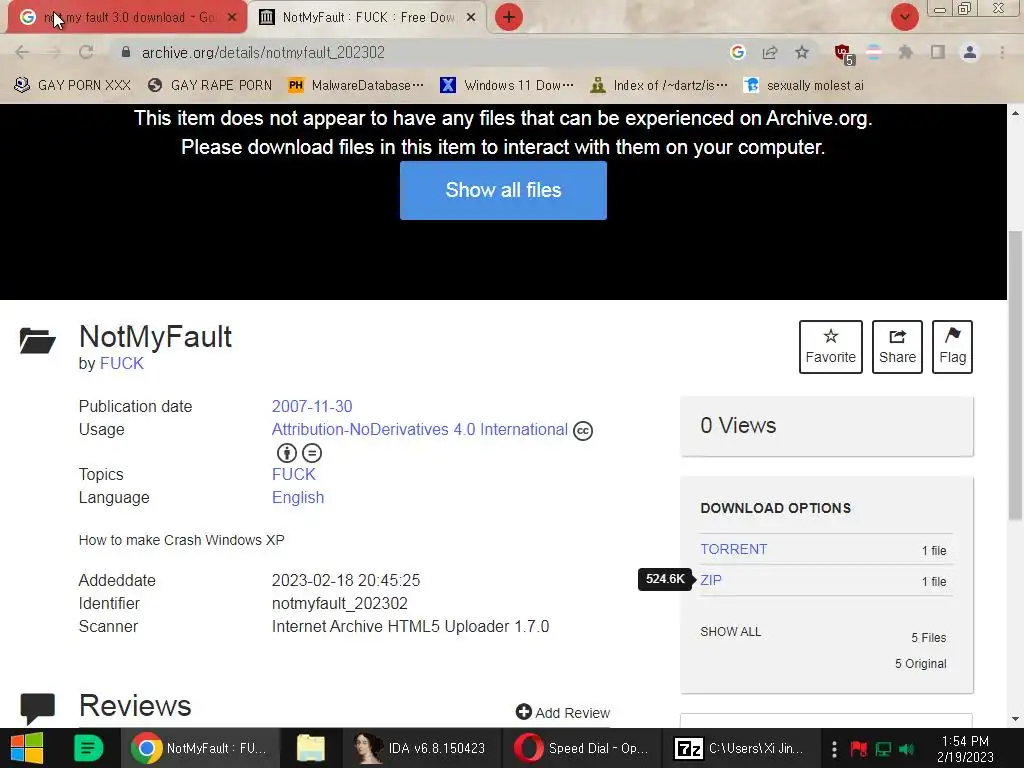Open the Windows Start menu
1024x768 pixels.
[26, 748]
